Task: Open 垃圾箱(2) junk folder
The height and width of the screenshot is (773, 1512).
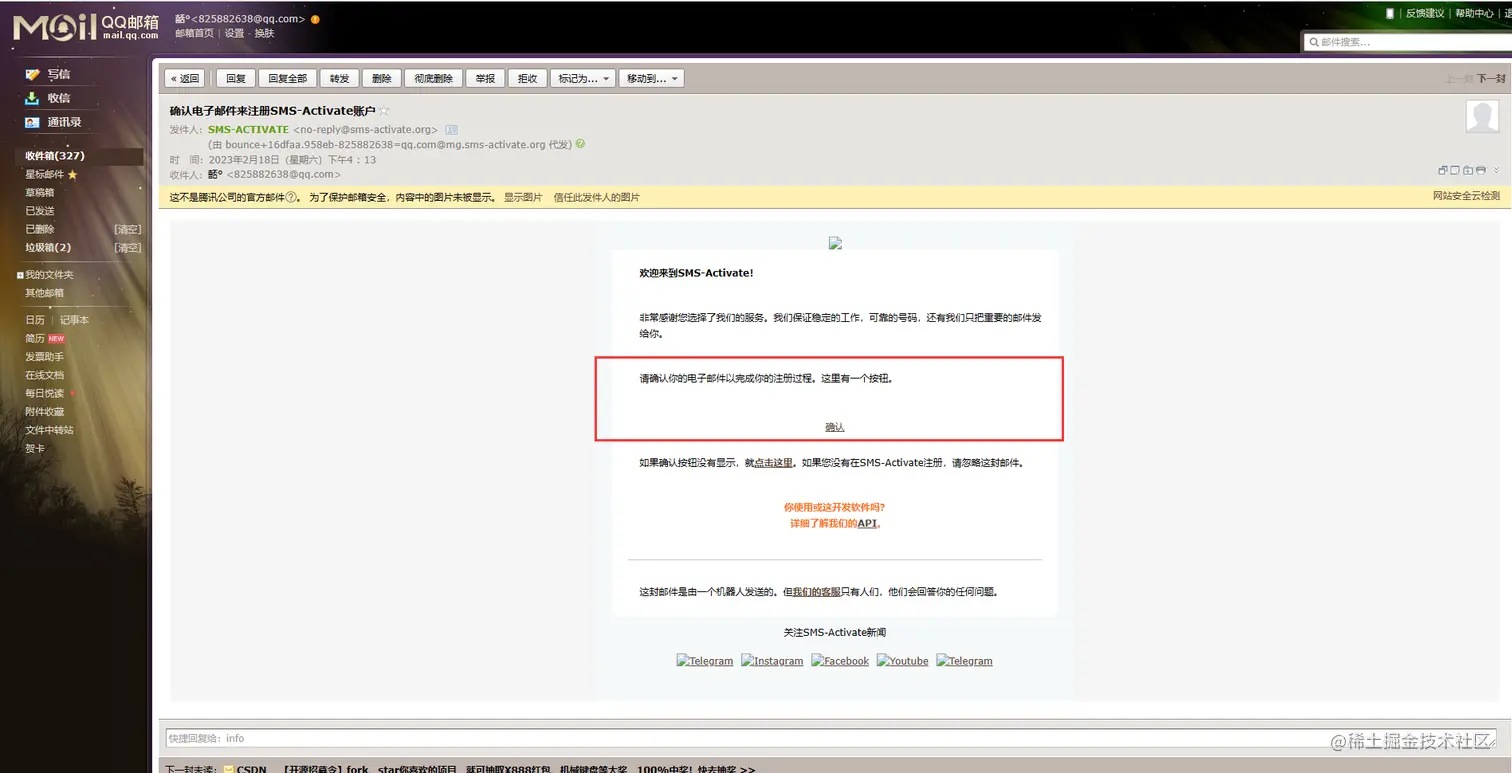Action: [x=48, y=247]
